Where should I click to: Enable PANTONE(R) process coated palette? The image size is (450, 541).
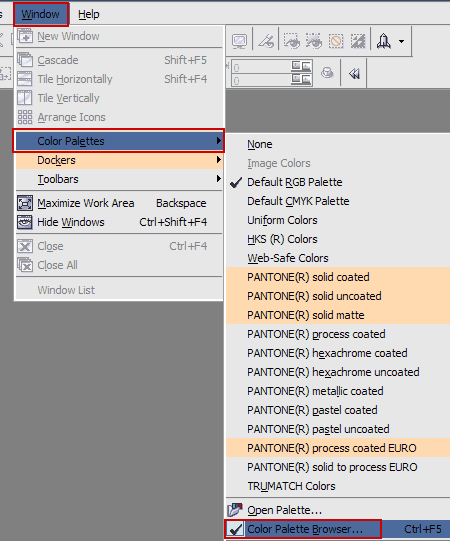[338, 334]
